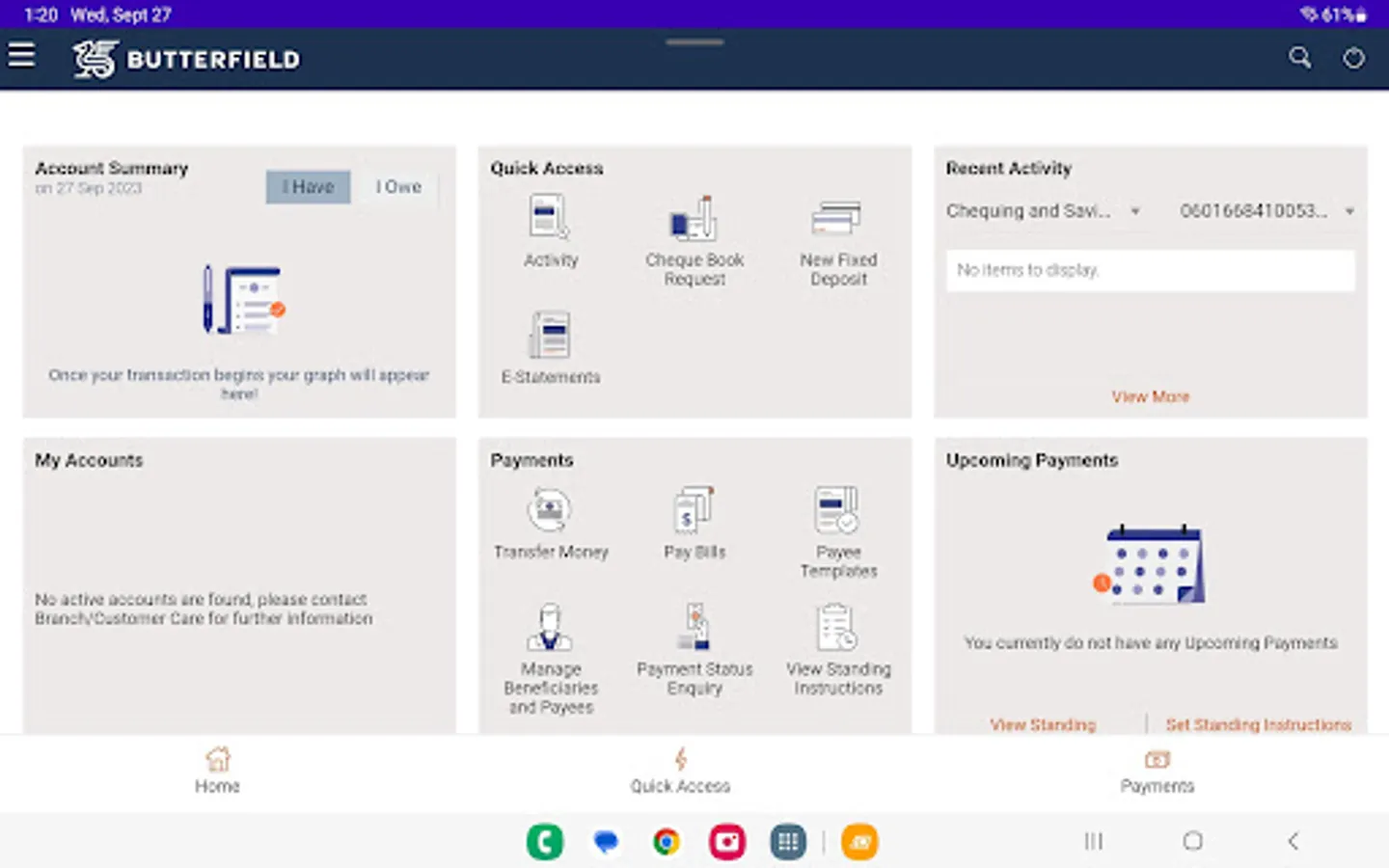The image size is (1389, 868).
Task: Go to the Home tab
Action: coord(218,771)
